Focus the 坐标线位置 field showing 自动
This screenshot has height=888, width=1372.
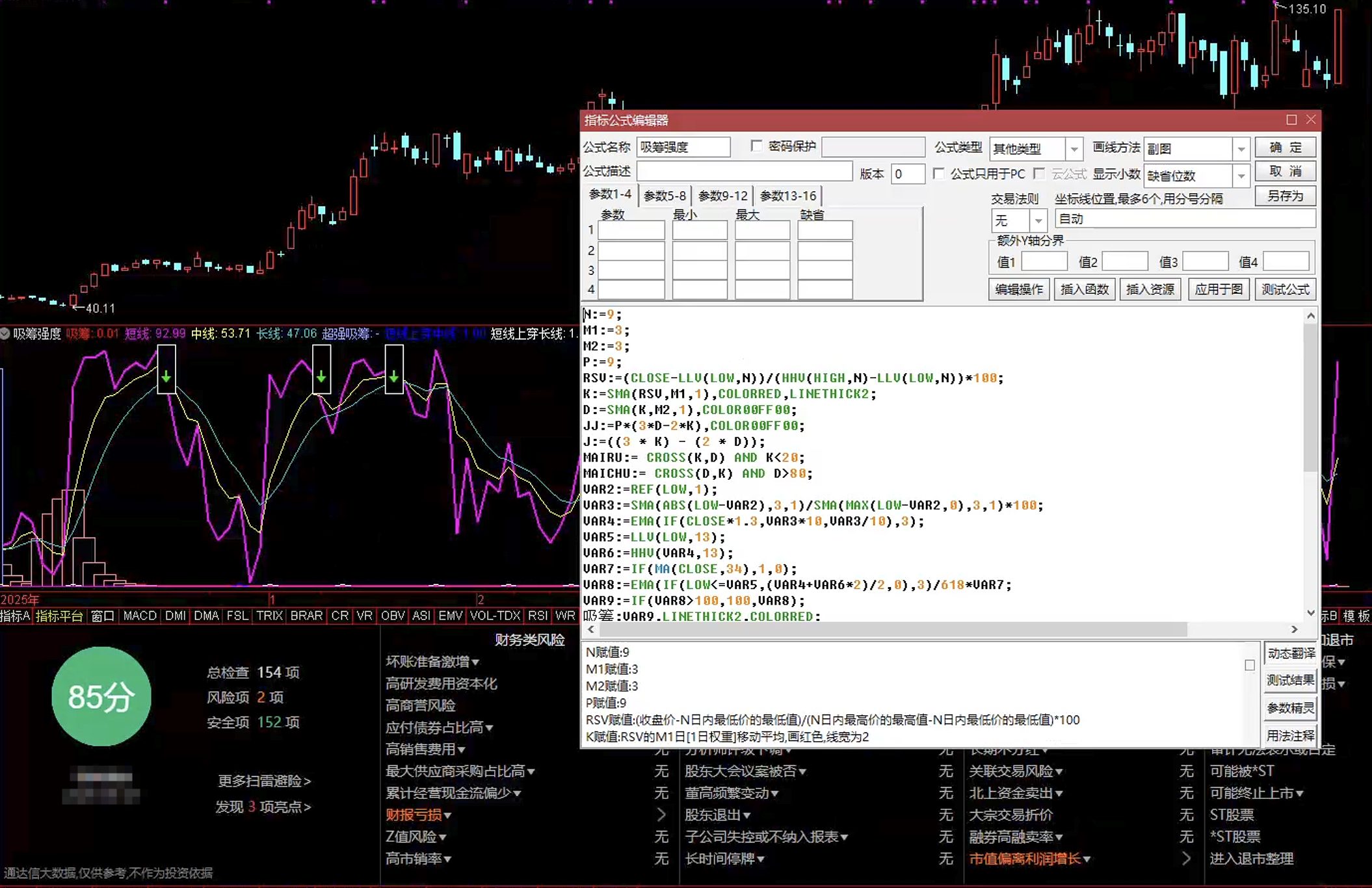1185,219
